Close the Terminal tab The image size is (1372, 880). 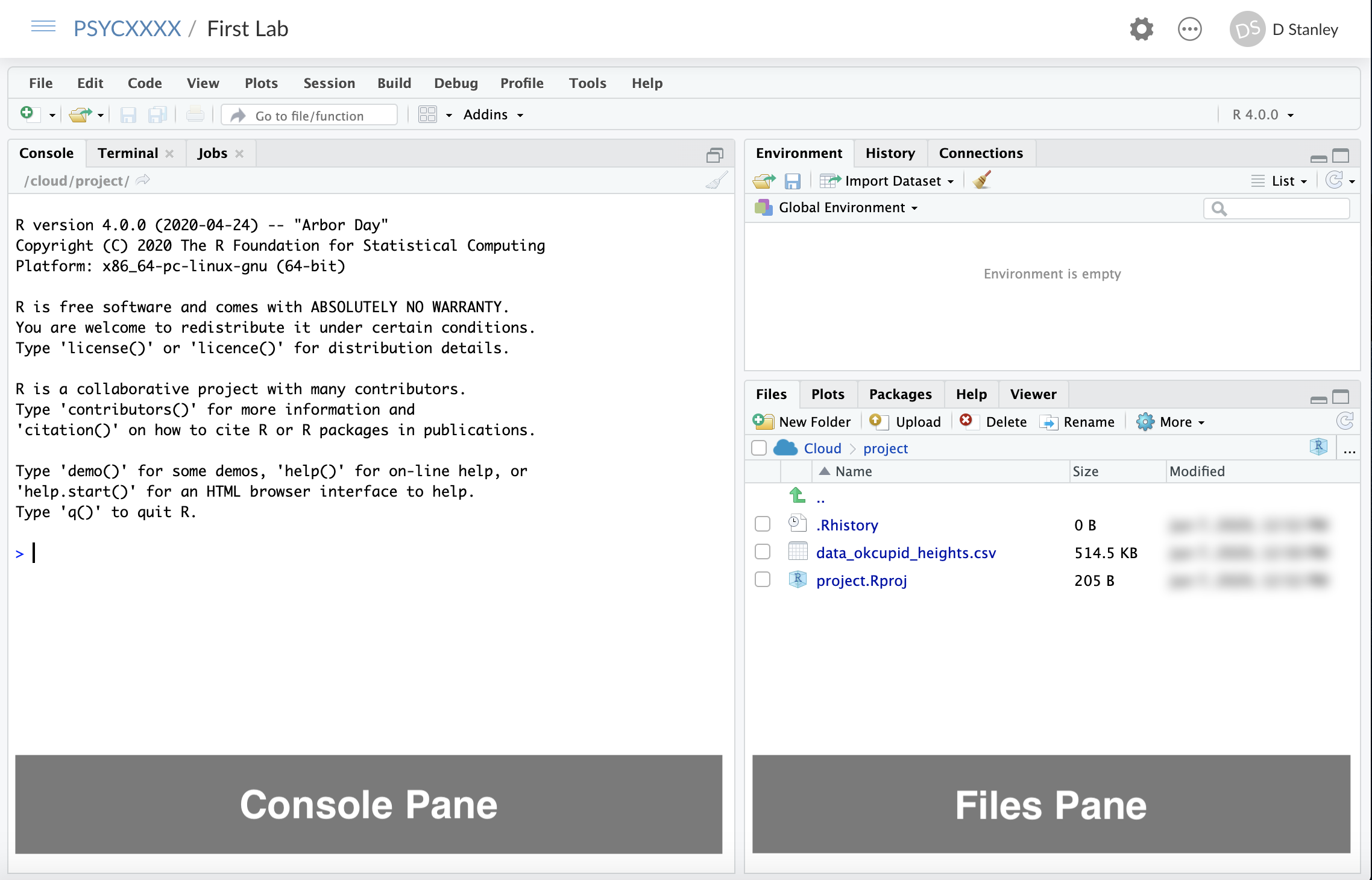(x=169, y=154)
